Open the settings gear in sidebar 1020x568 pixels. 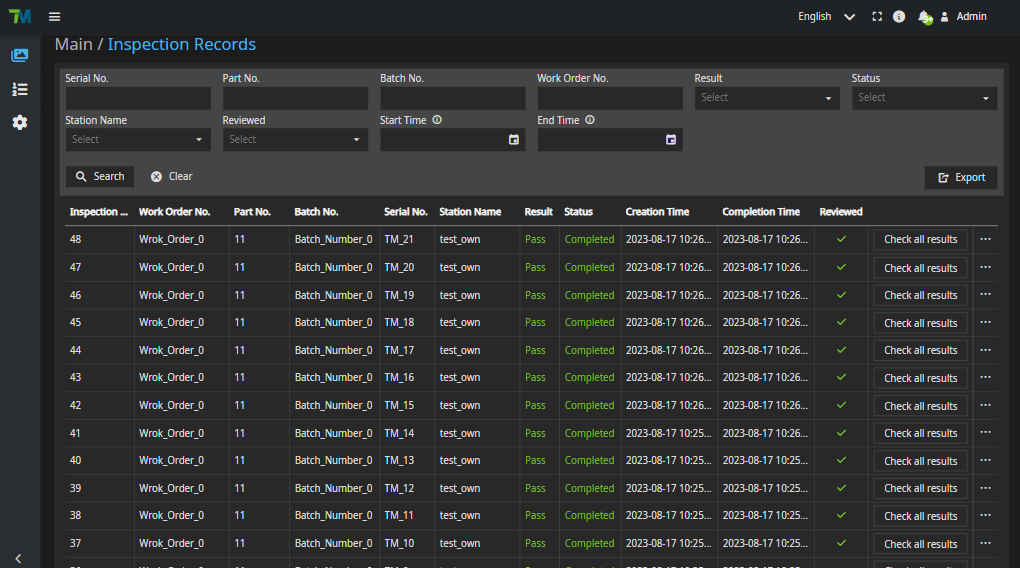pyautogui.click(x=20, y=122)
